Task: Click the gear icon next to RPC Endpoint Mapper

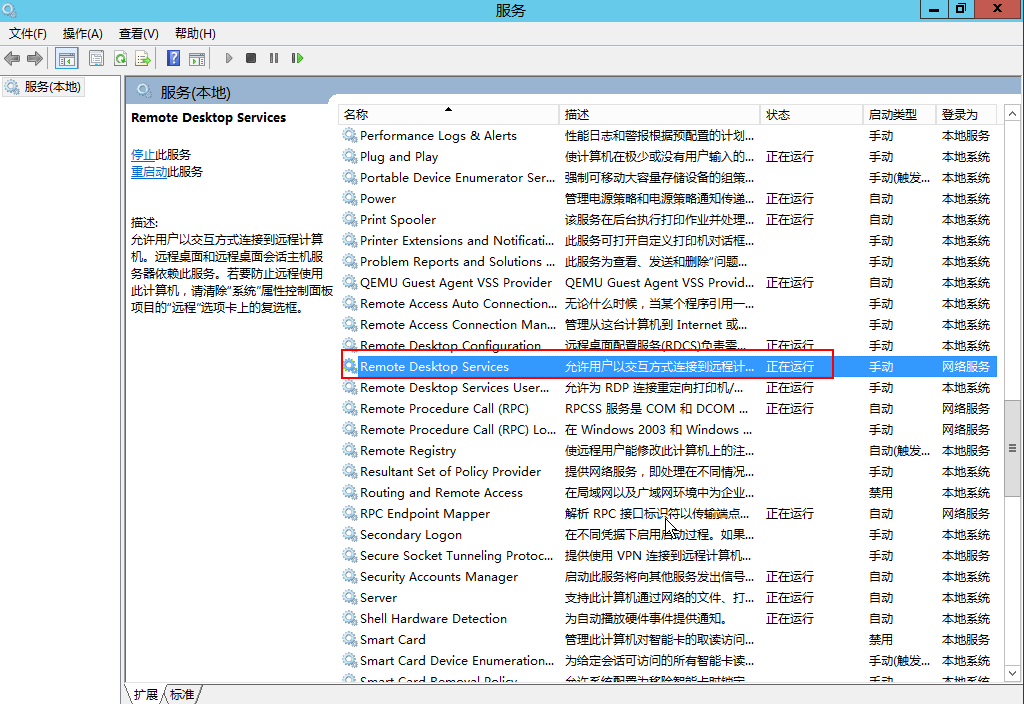Action: point(350,513)
